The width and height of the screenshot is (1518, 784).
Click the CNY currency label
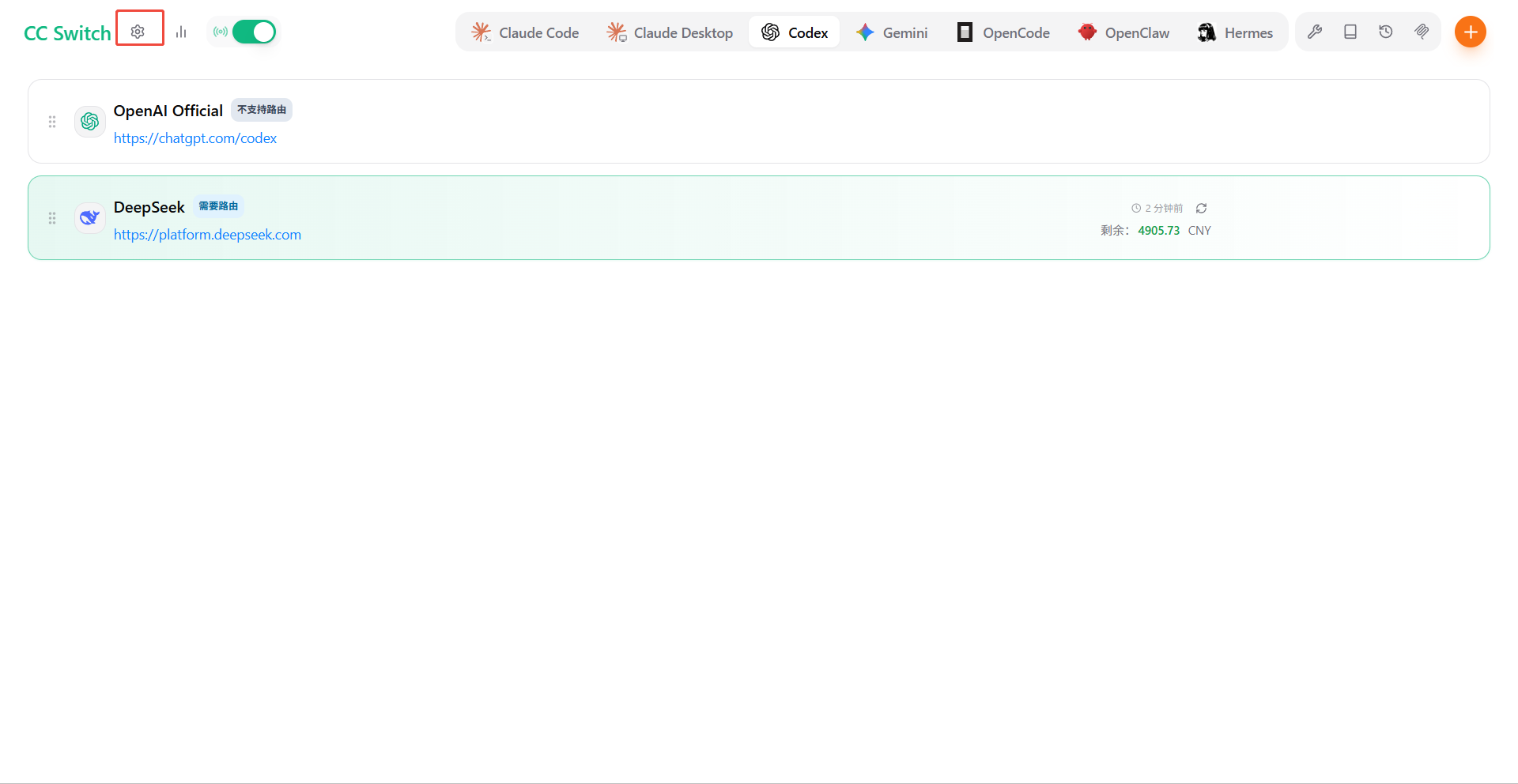(x=1199, y=231)
